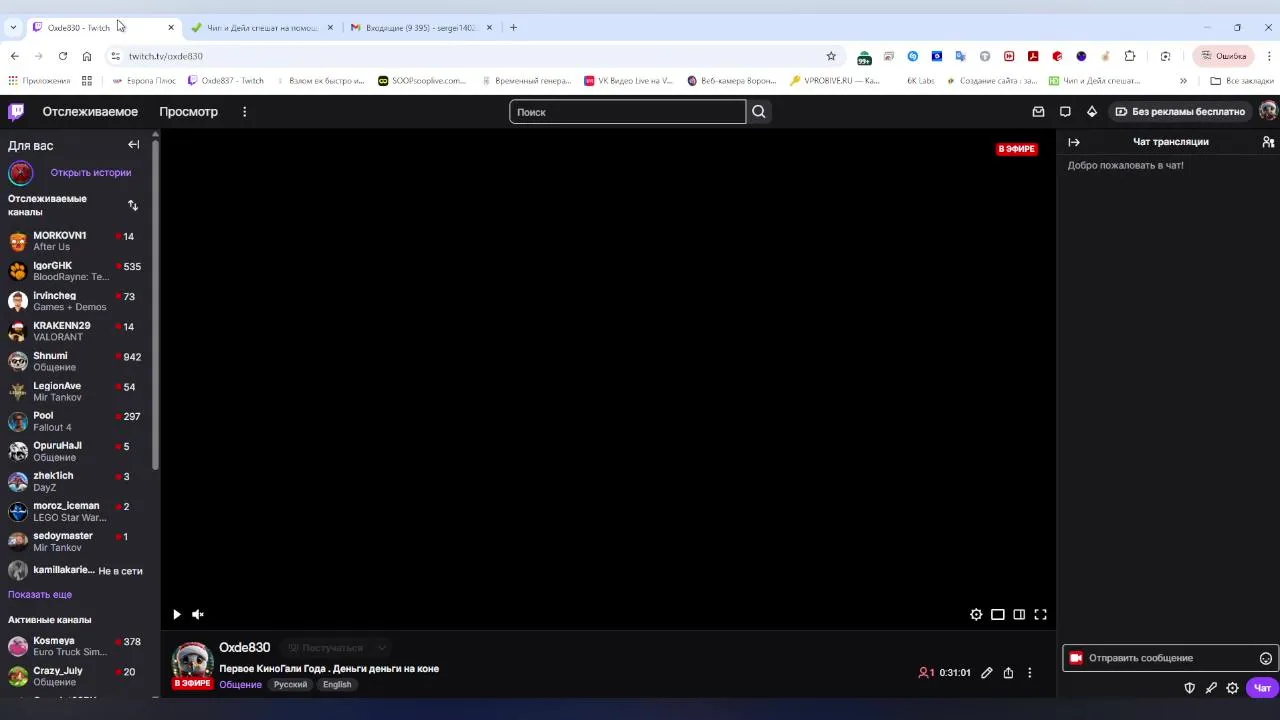The image size is (1280, 720).
Task: Click the Русский tag
Action: [x=290, y=685]
